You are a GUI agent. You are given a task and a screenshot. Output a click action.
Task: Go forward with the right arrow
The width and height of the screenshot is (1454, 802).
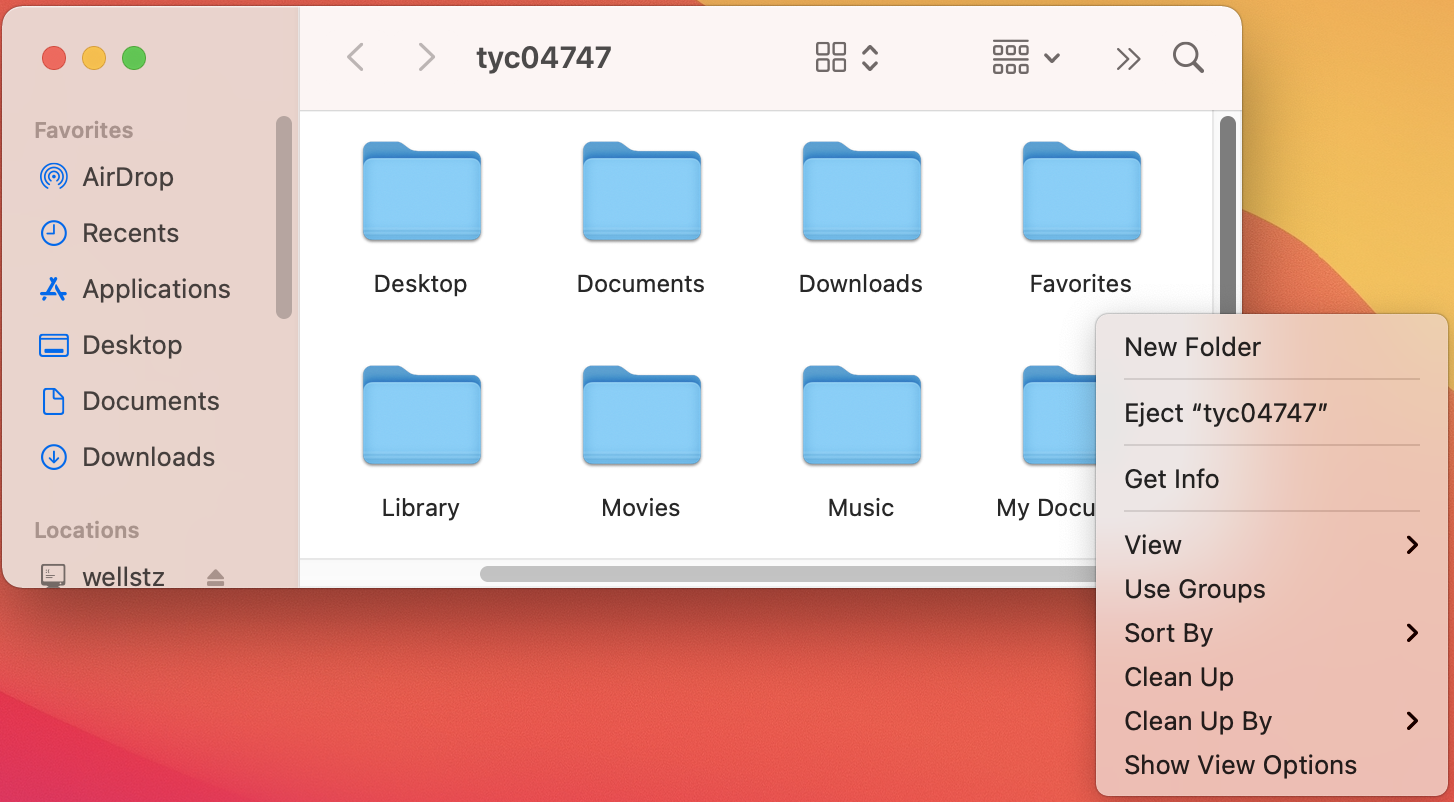click(426, 58)
